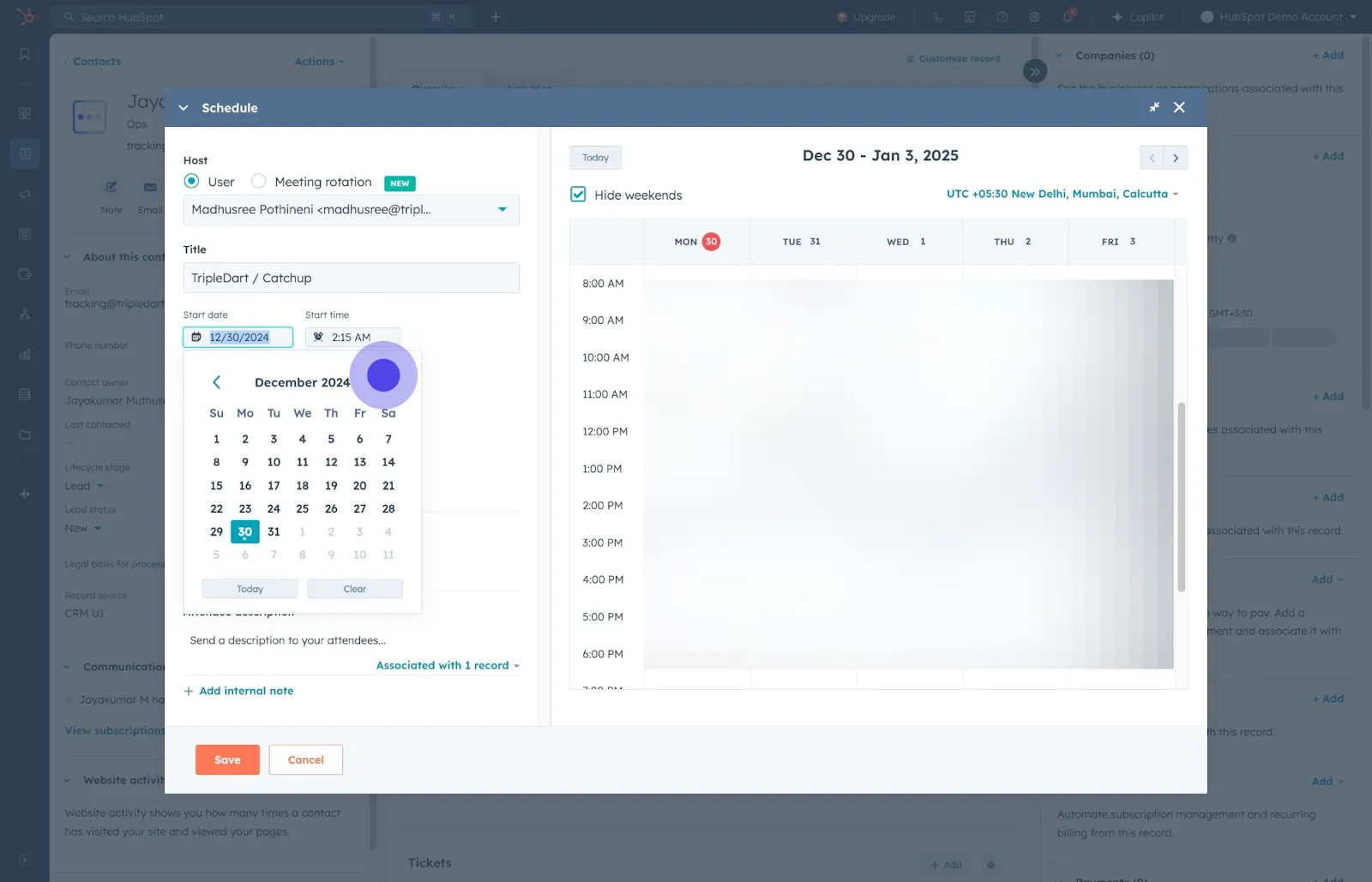
Task: Go to next week in calendar
Action: point(1176,158)
